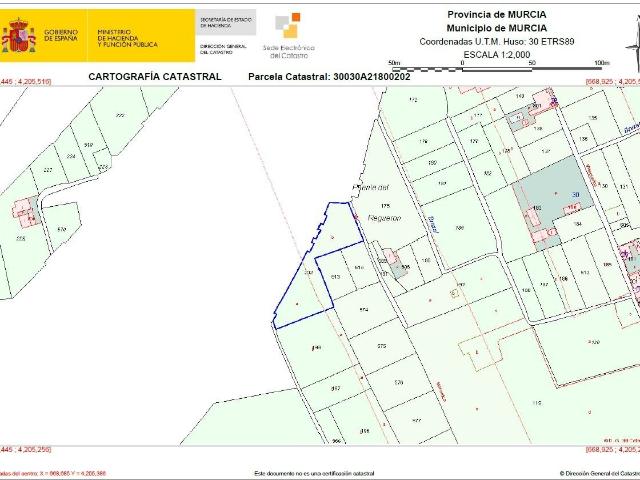Click parcel number 224 on the map

[x=71, y=156]
